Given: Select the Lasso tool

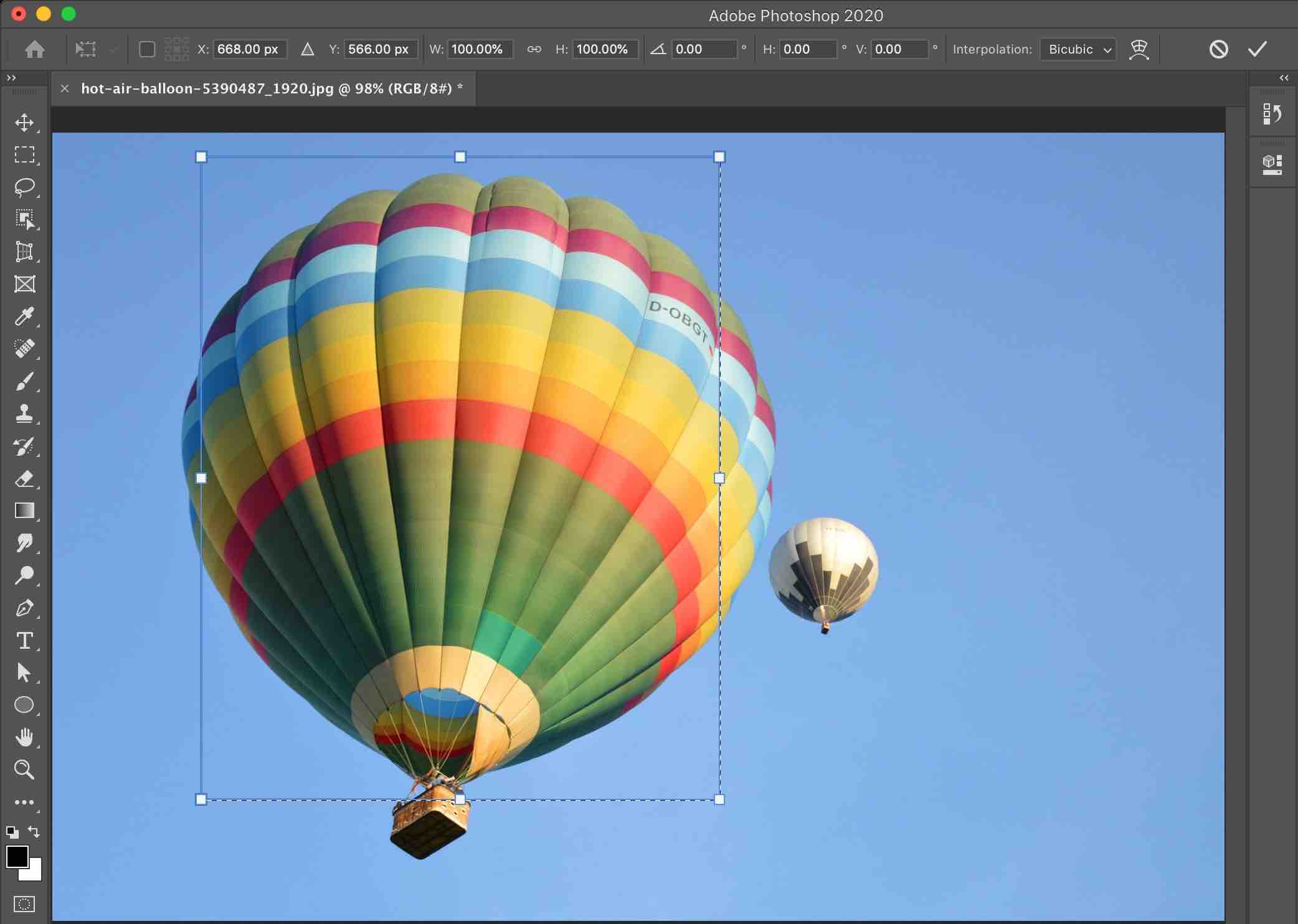Looking at the screenshot, I should (x=24, y=187).
